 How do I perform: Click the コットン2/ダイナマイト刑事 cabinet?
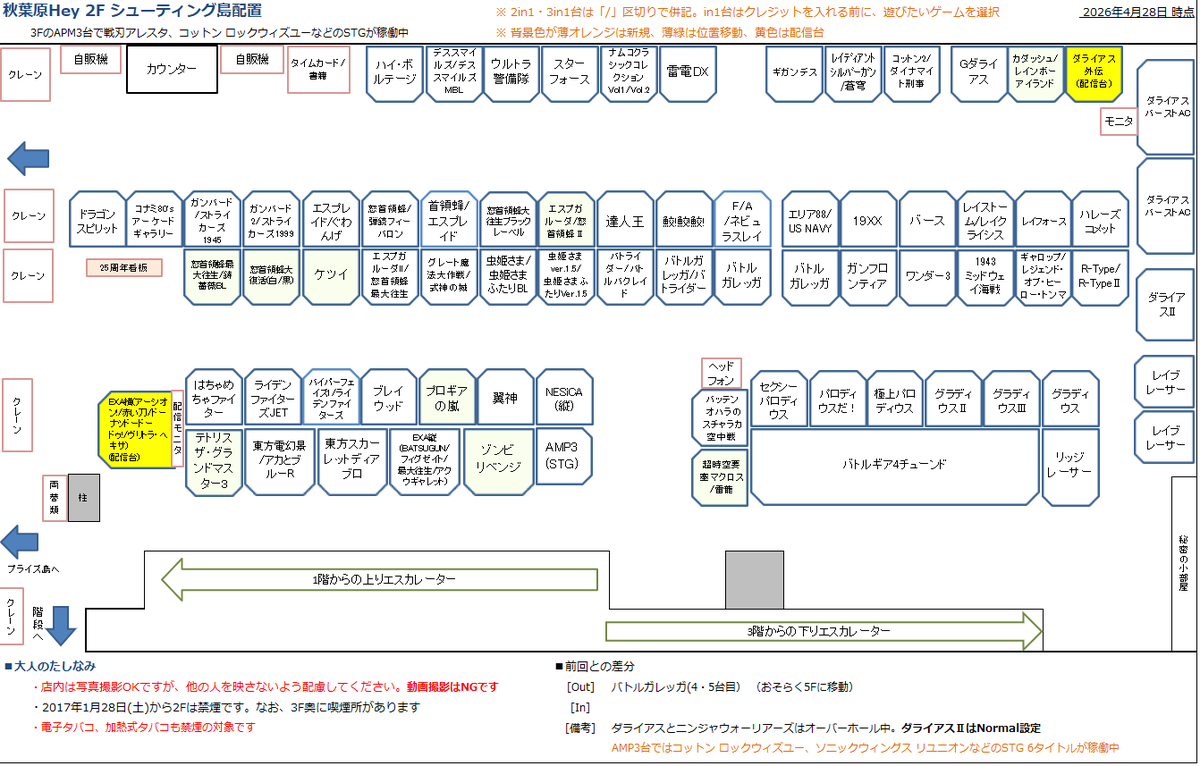(x=912, y=73)
